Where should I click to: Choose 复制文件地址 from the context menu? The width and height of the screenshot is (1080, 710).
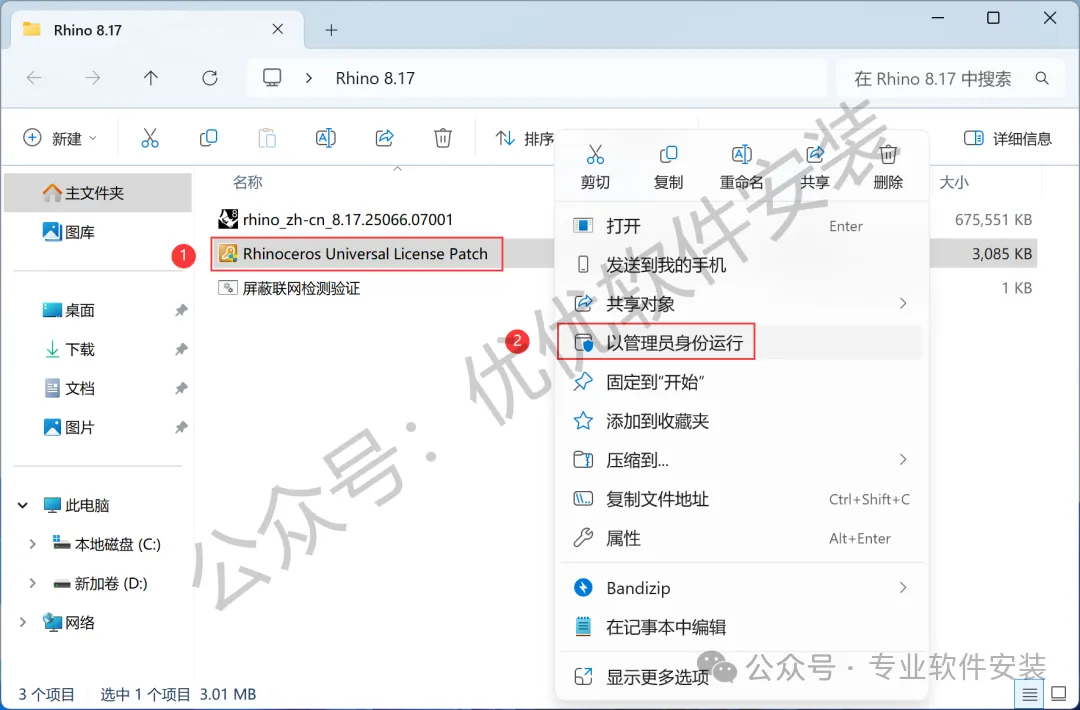click(x=741, y=499)
